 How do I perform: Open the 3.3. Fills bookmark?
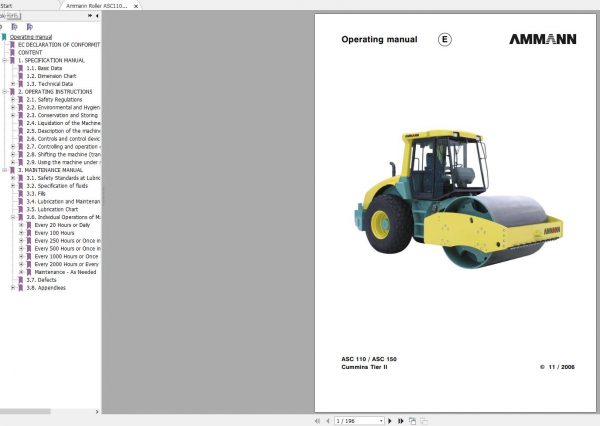tap(36, 194)
